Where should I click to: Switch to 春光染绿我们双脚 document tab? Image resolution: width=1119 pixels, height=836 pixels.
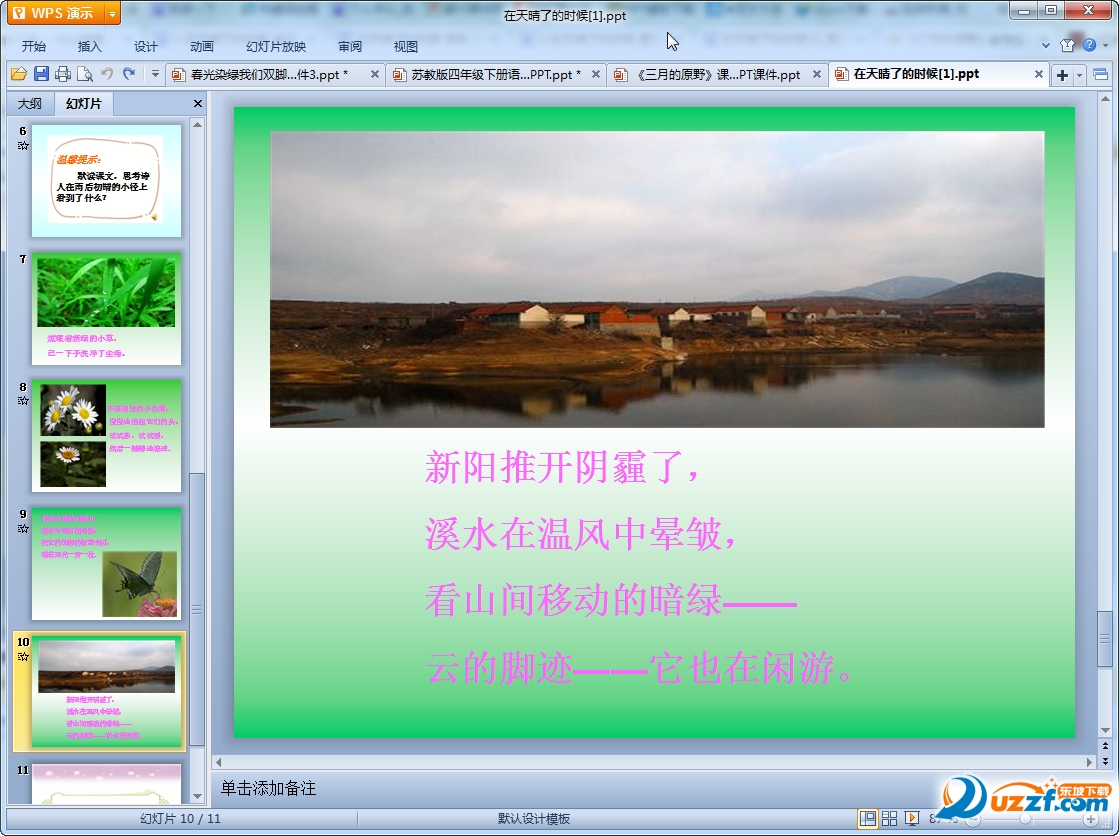point(268,74)
